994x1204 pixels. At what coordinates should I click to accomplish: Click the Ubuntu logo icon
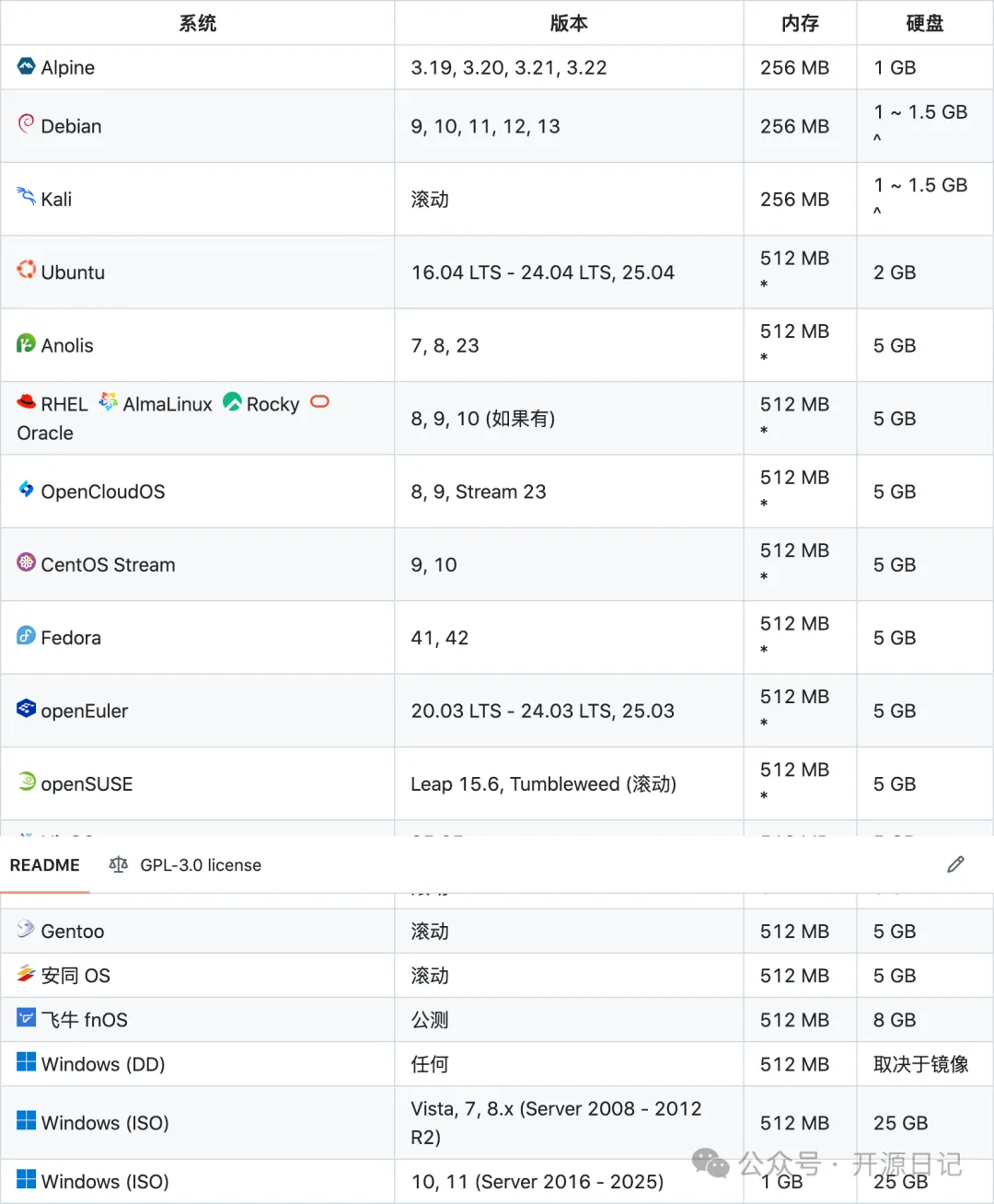[26, 270]
